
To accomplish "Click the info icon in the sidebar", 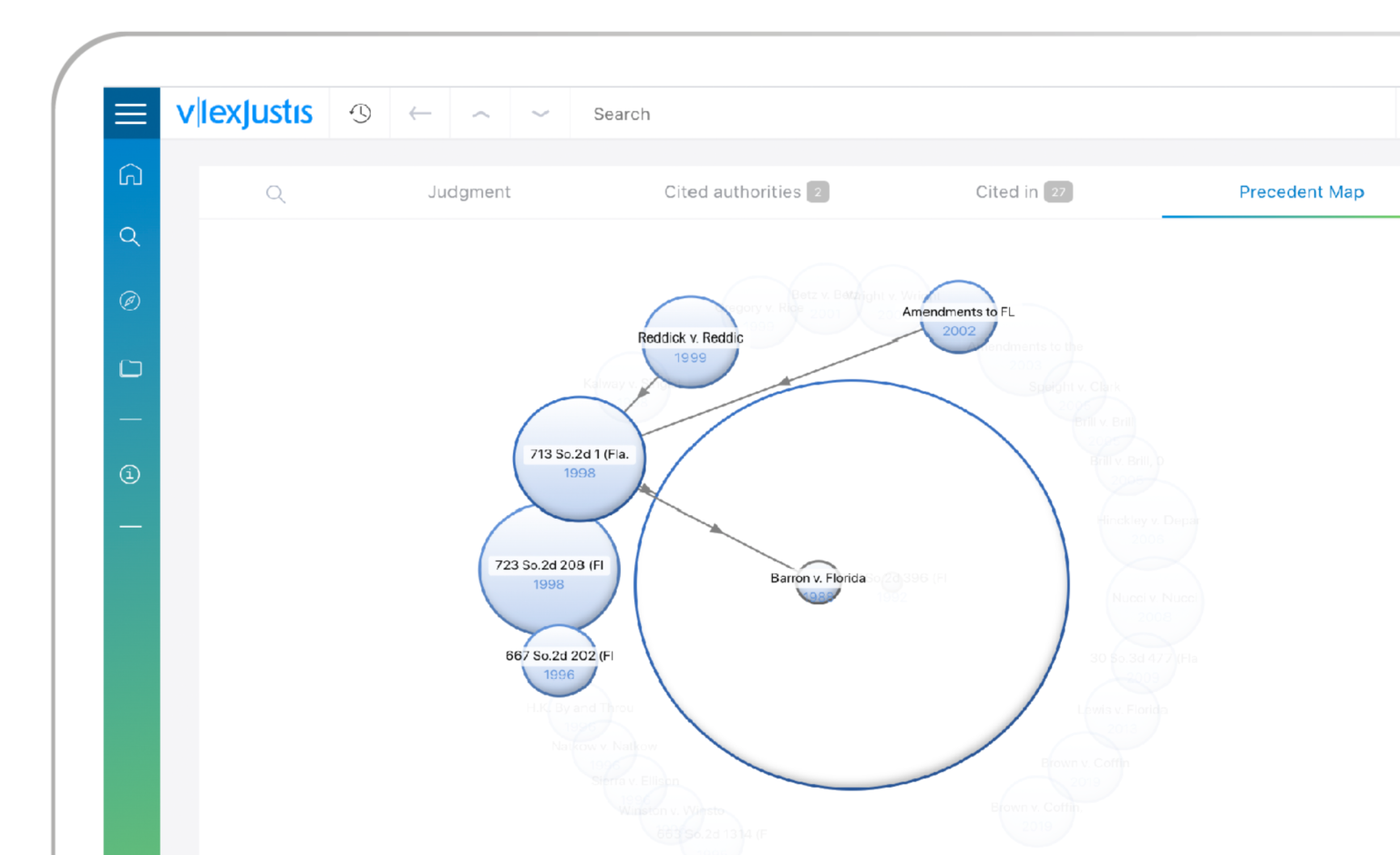I will 130,474.
